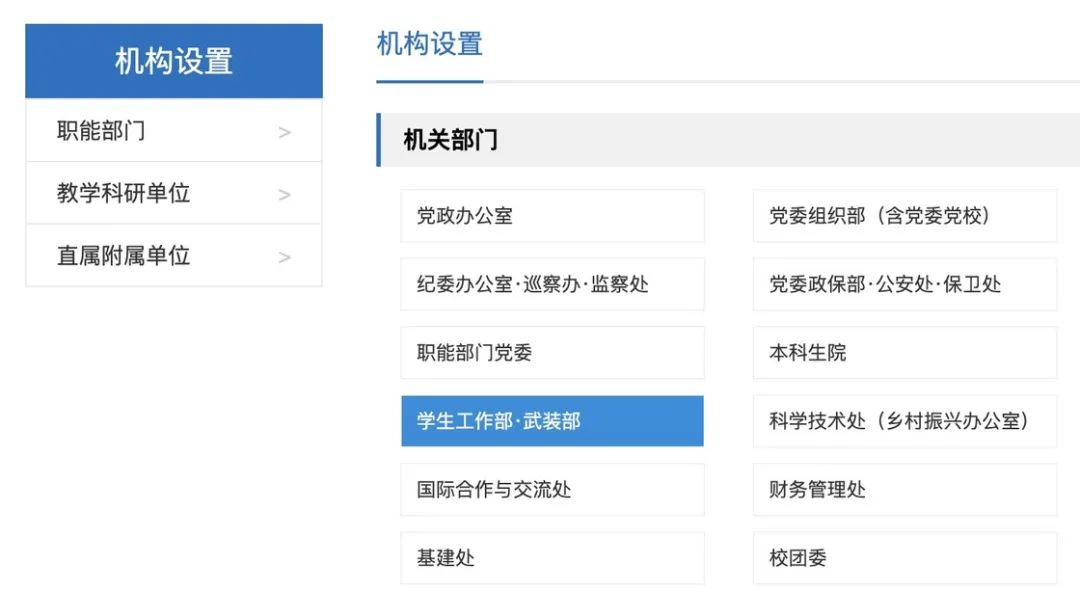
Task: Open 科学技术处(乡村振兴办公室) link
Action: tap(904, 421)
